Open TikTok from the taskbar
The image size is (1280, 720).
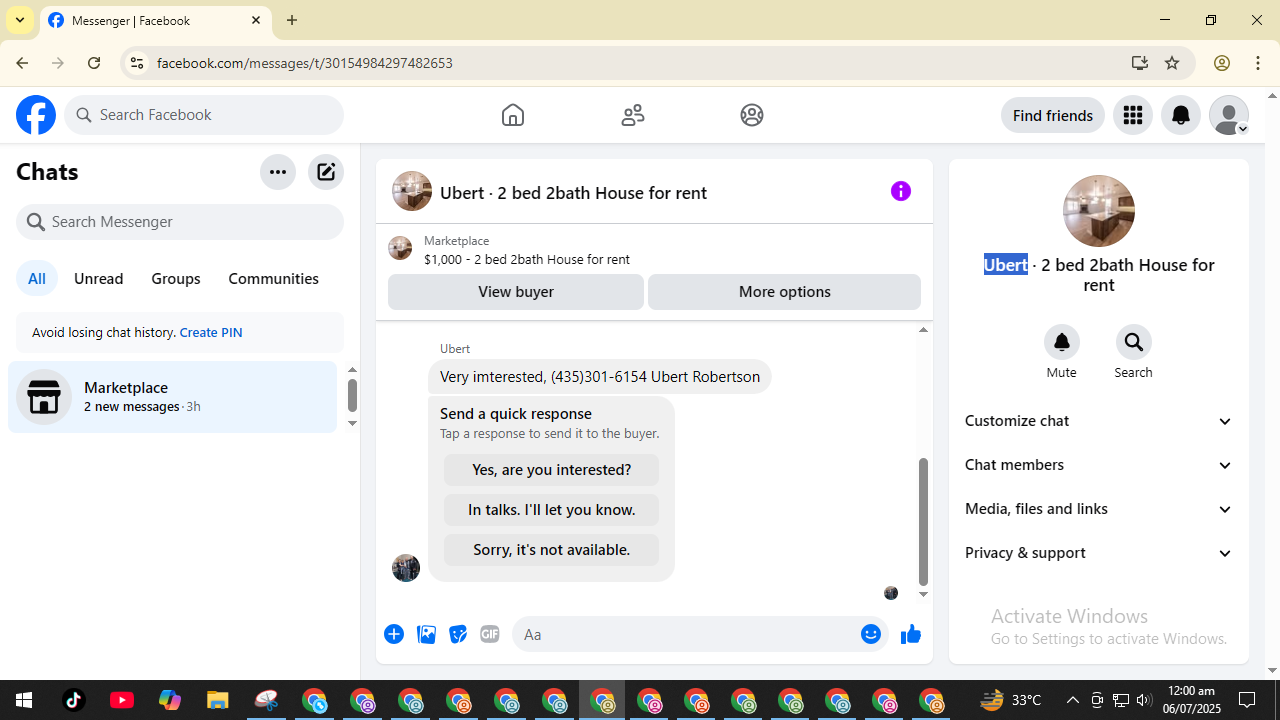[74, 700]
